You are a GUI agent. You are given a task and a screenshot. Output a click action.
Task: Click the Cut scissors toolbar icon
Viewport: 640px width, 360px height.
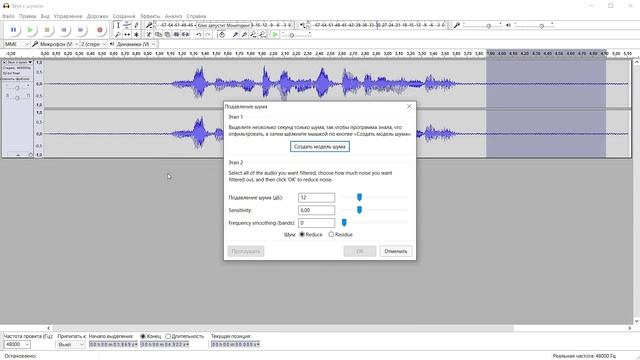point(149,35)
